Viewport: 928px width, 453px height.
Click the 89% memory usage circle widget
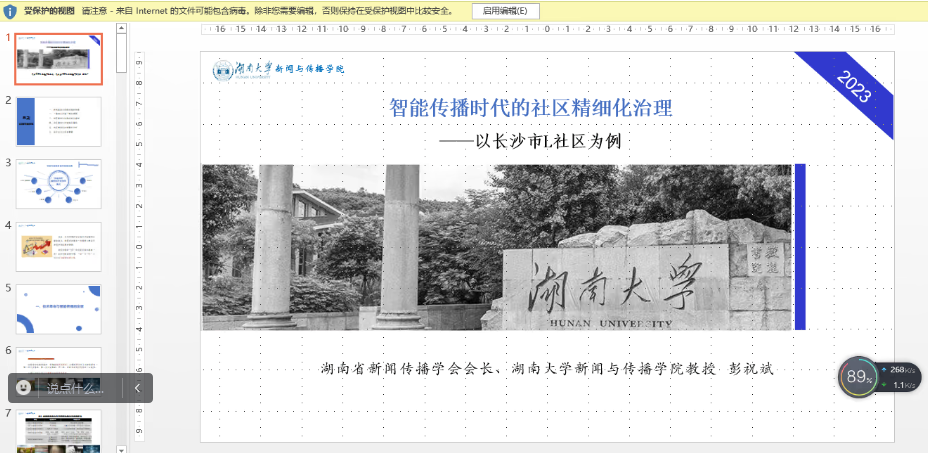click(x=858, y=377)
